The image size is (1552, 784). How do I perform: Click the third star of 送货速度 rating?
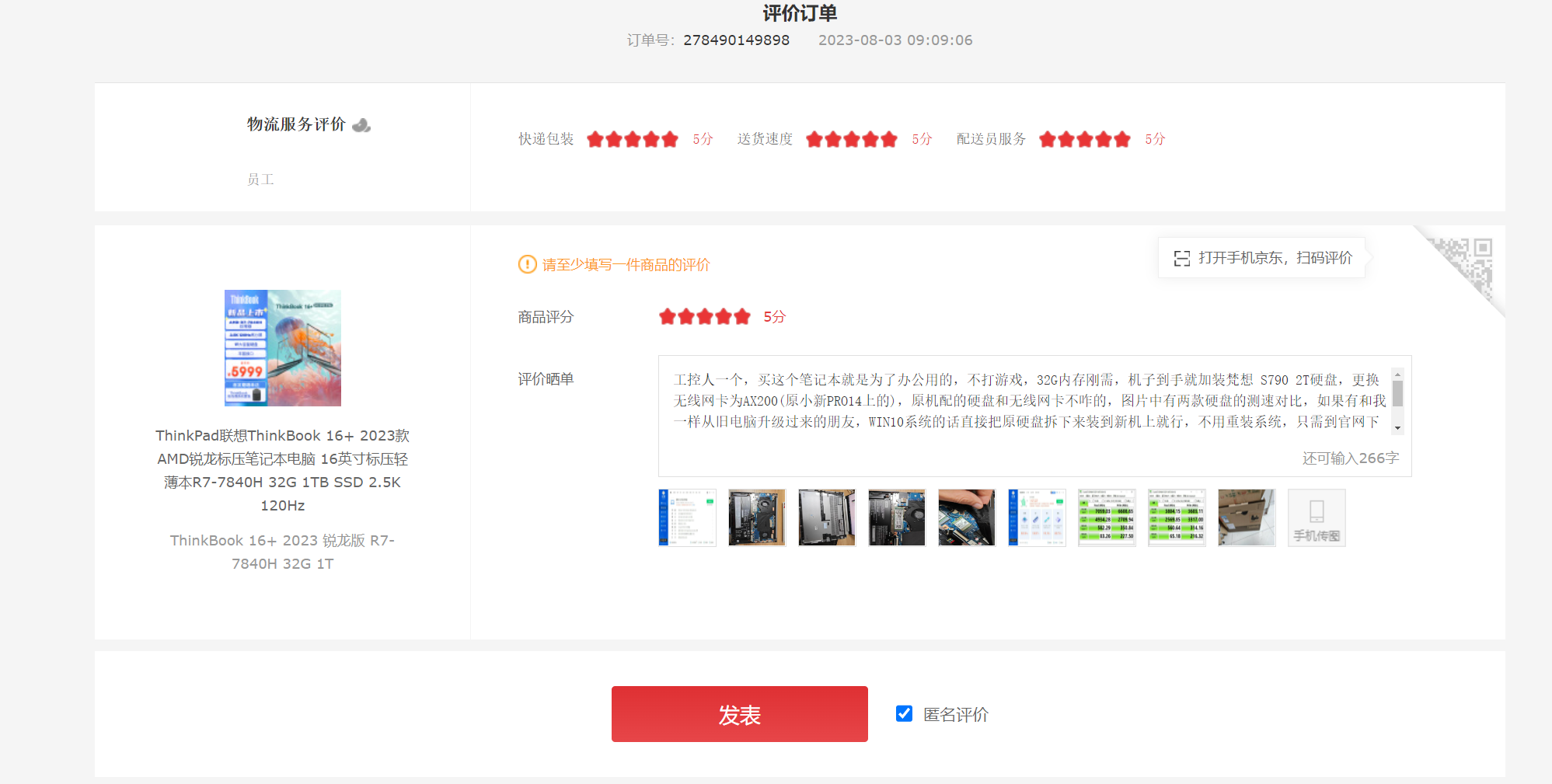pos(852,139)
